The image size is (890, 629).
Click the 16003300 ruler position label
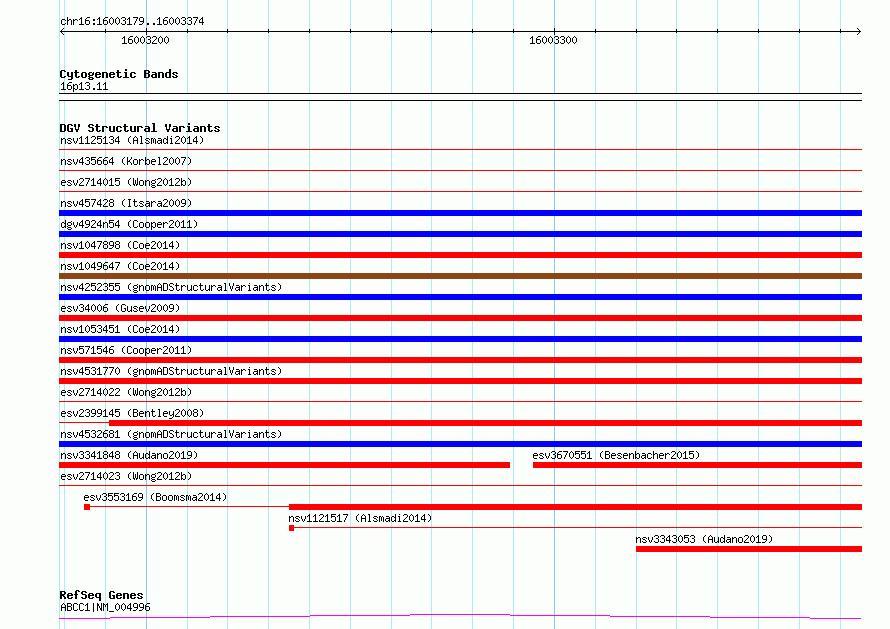point(553,40)
